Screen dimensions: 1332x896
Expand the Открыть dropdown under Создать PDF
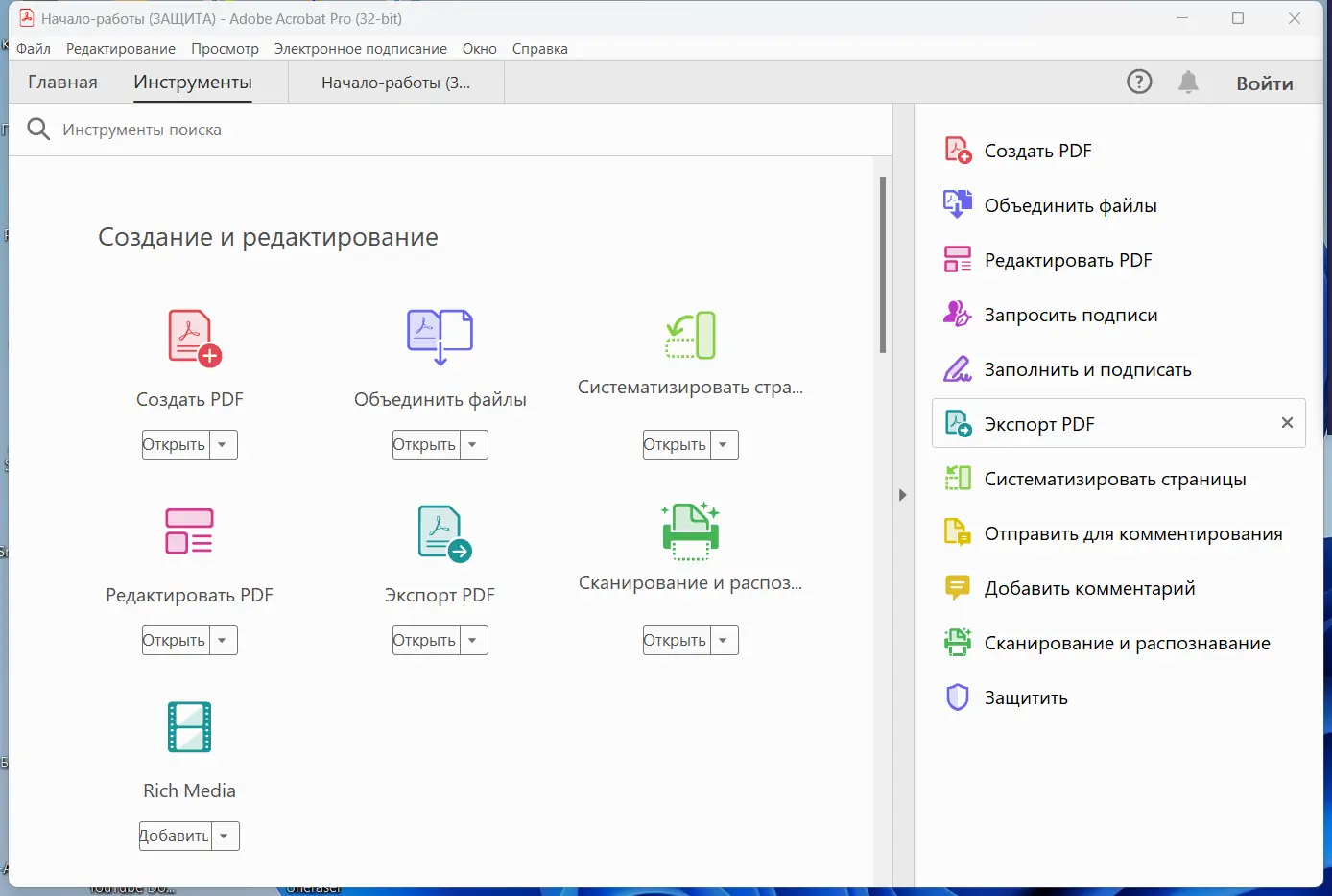pyautogui.click(x=223, y=444)
